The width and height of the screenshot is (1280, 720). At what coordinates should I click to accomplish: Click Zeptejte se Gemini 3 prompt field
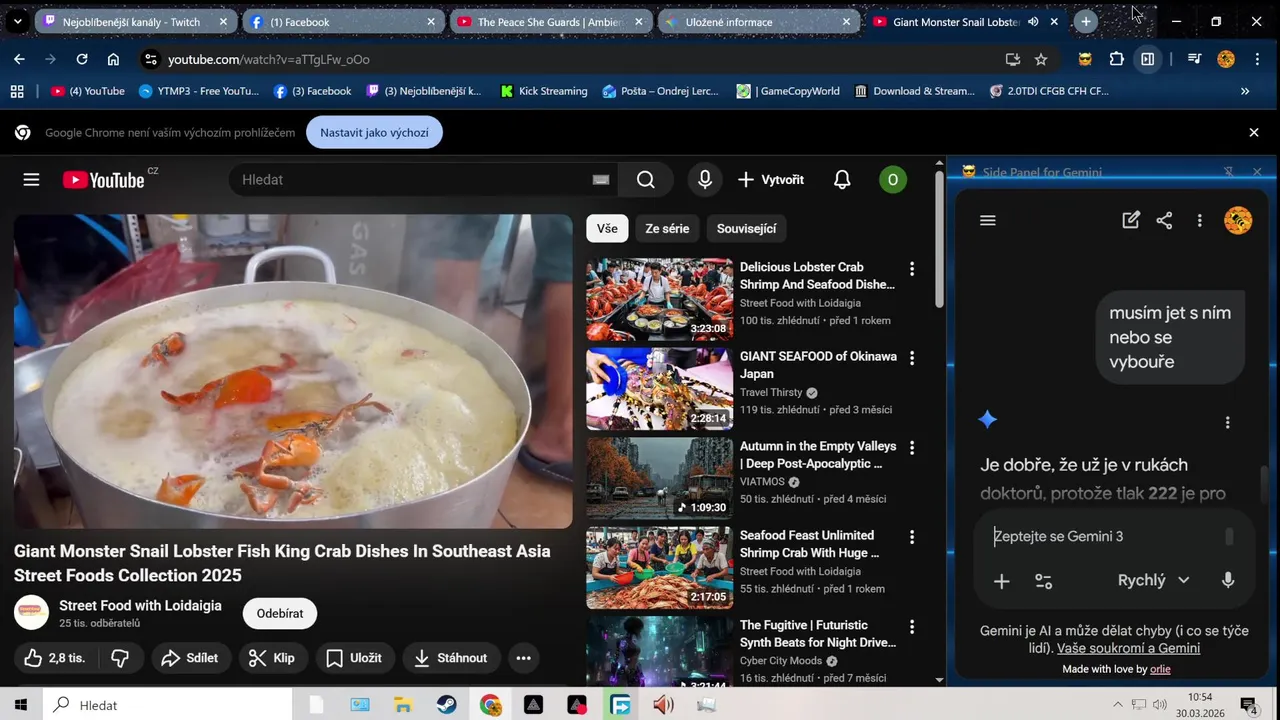pos(1105,537)
